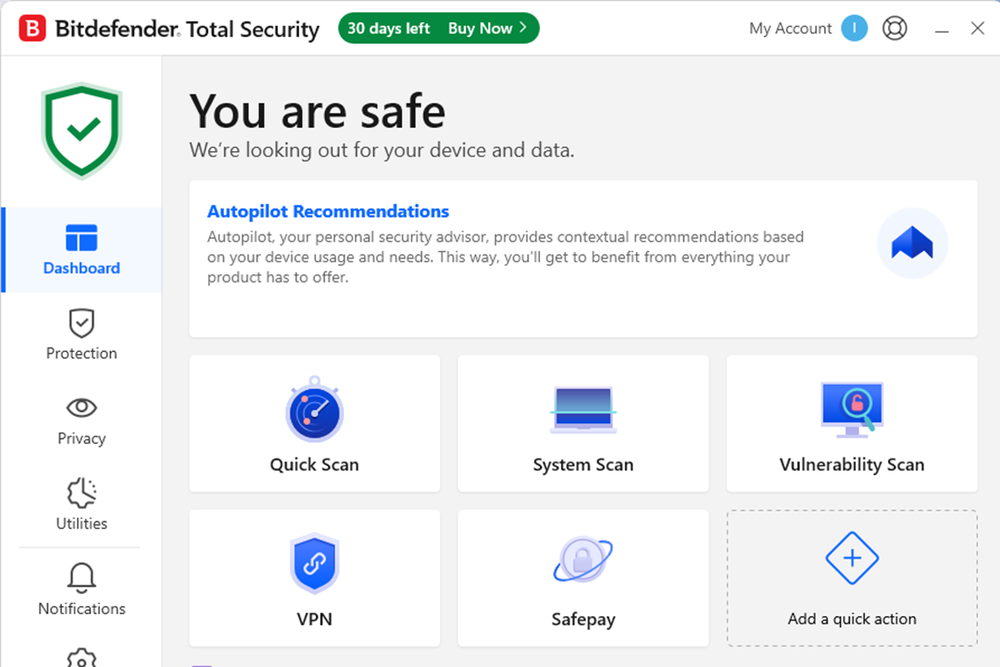Open the My Account menu
This screenshot has height=667, width=1000.
pyautogui.click(x=789, y=28)
